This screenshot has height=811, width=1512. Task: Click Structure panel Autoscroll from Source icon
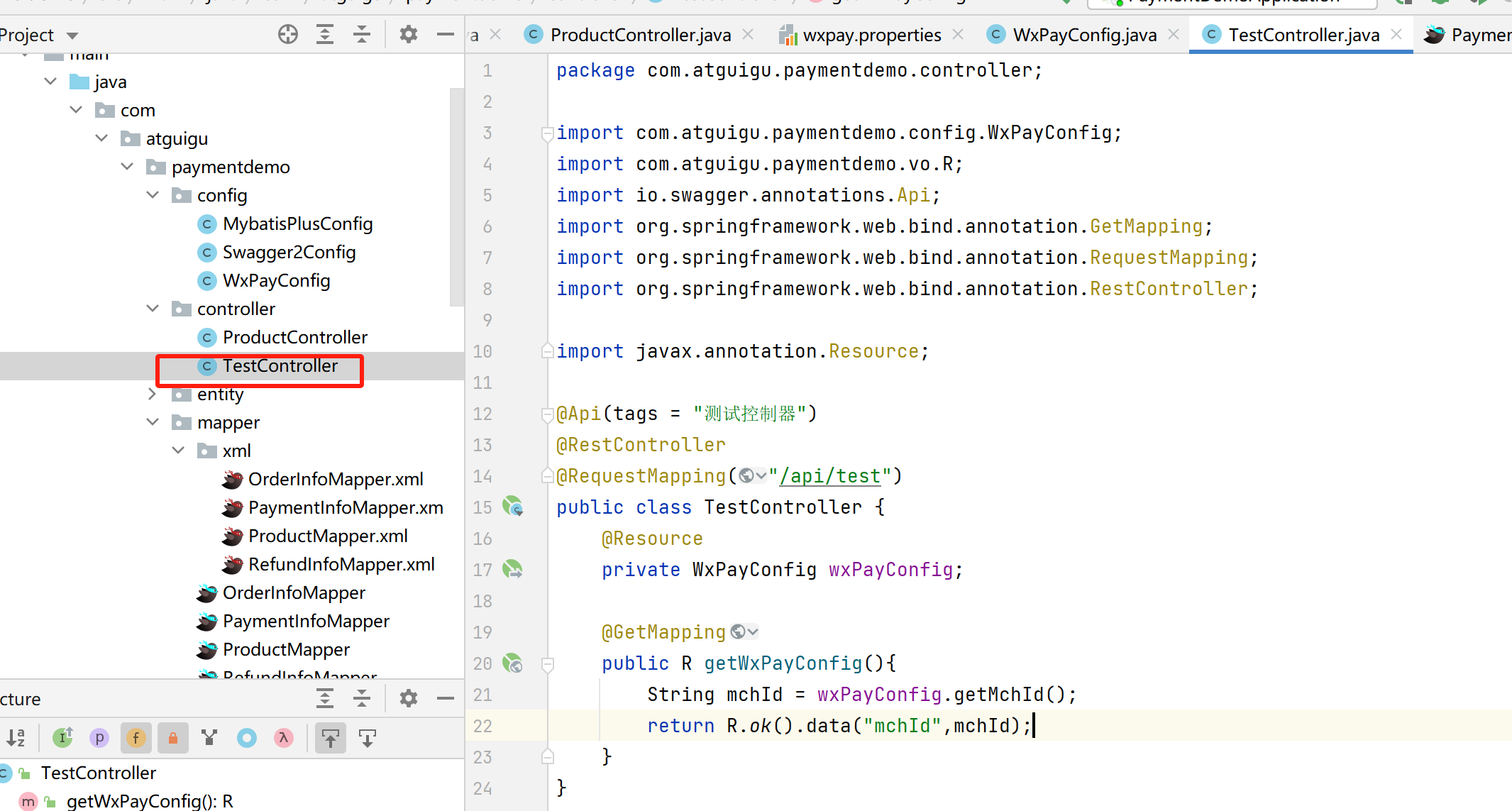368,738
